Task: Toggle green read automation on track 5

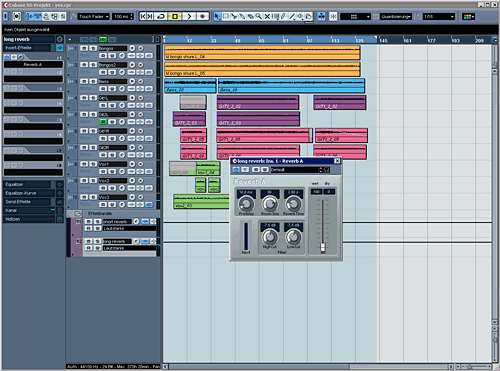Action: click(x=103, y=122)
